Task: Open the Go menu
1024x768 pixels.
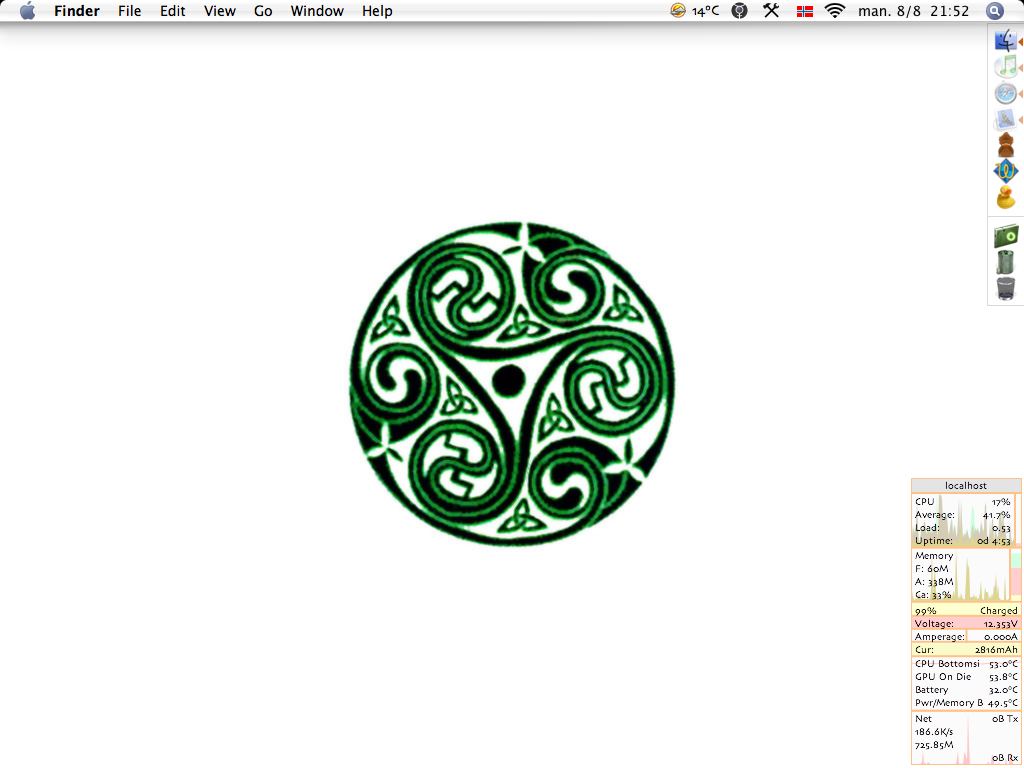Action: point(263,11)
